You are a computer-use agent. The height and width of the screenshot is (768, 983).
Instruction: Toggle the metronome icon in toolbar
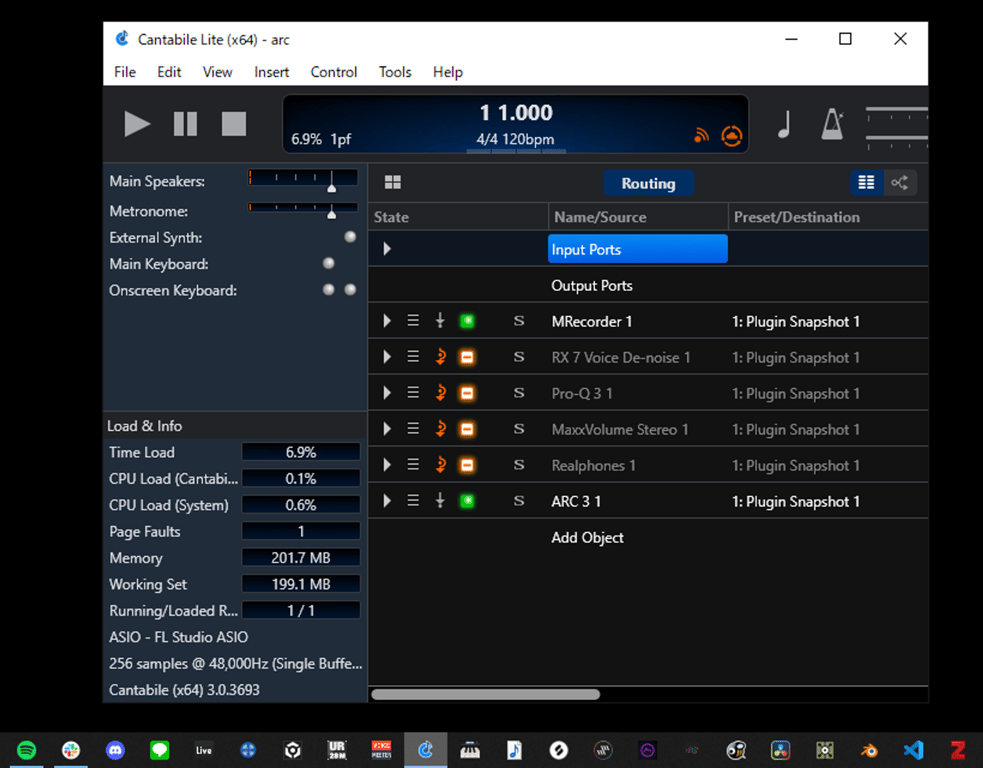click(x=833, y=124)
